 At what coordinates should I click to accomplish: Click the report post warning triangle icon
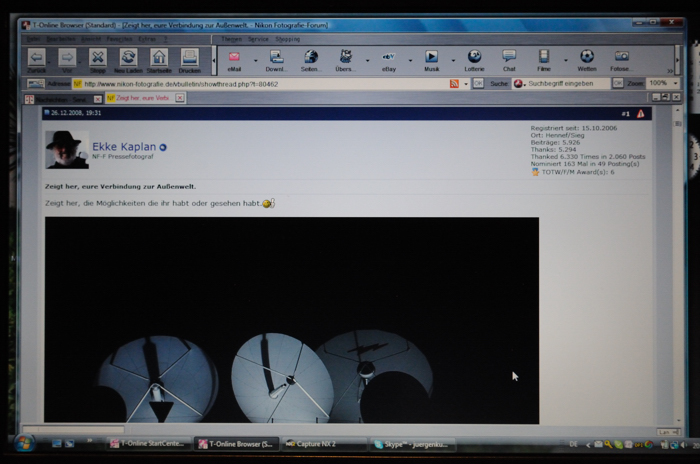(x=641, y=114)
